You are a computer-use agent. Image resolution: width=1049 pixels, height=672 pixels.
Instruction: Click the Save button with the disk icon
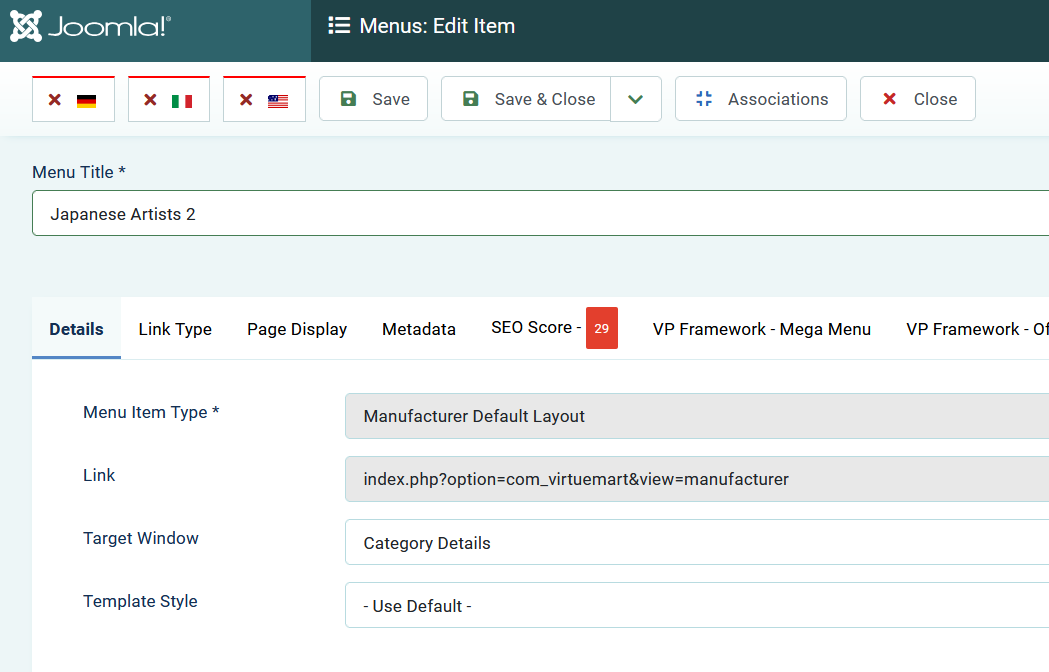[x=373, y=99]
